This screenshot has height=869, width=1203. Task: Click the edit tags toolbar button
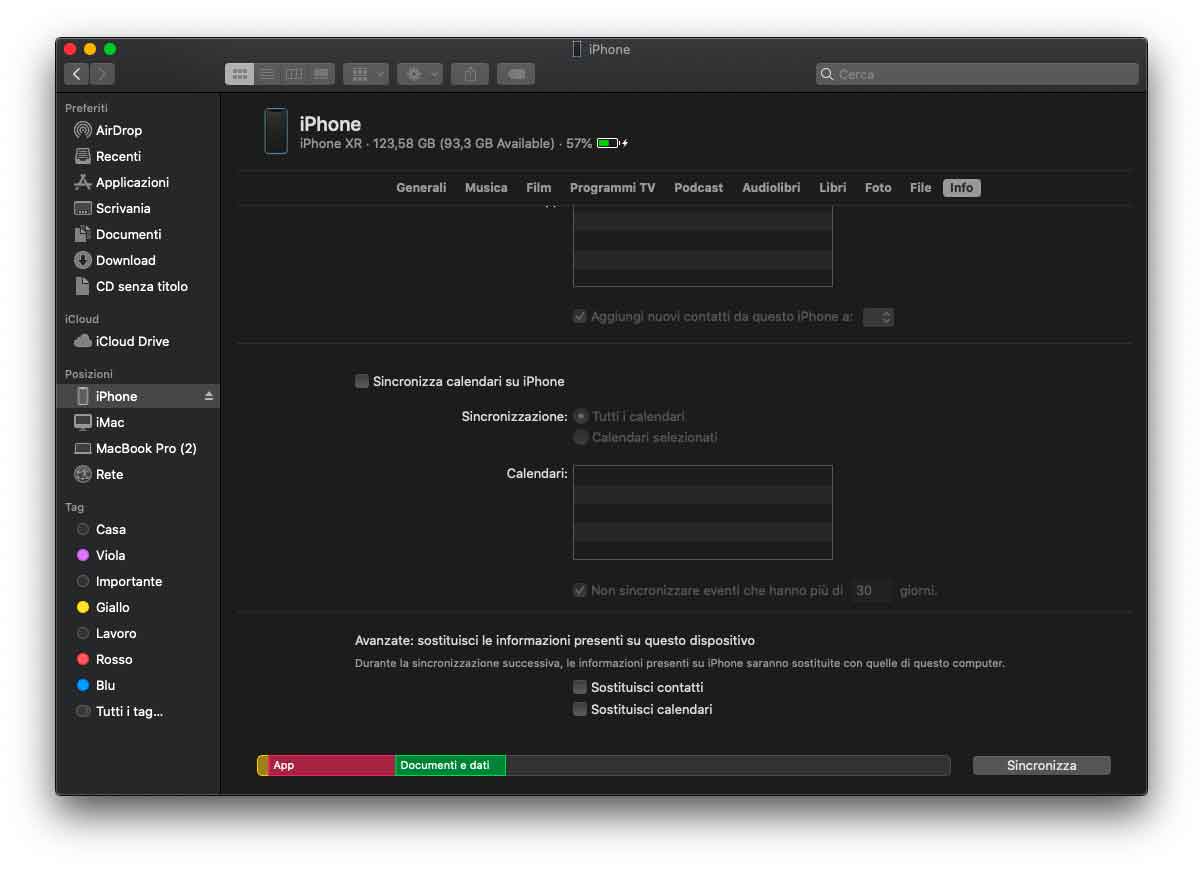pos(516,74)
